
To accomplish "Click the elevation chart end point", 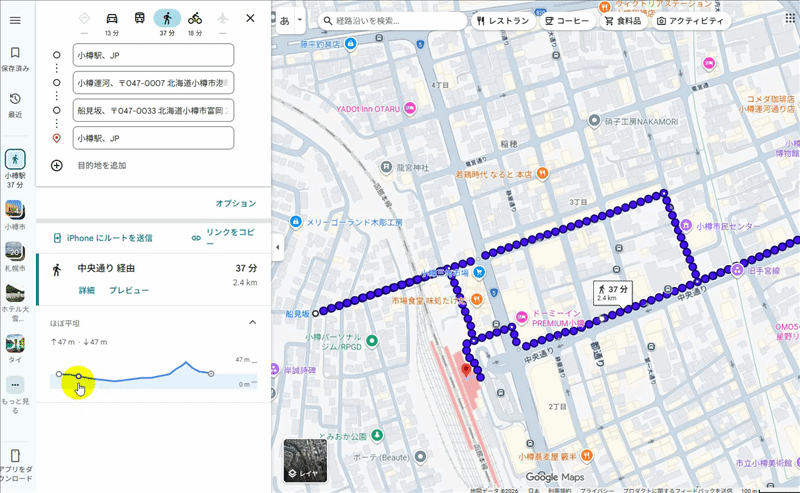I will pos(211,374).
